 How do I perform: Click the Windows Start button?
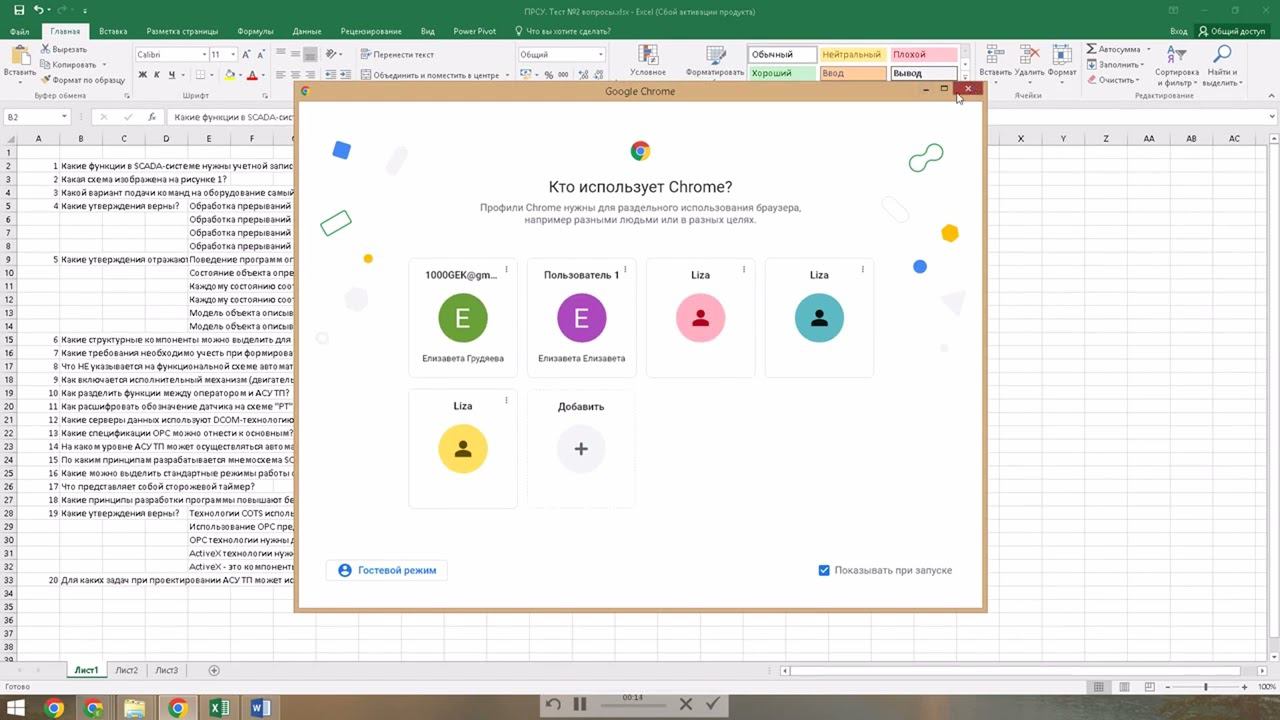(16, 707)
